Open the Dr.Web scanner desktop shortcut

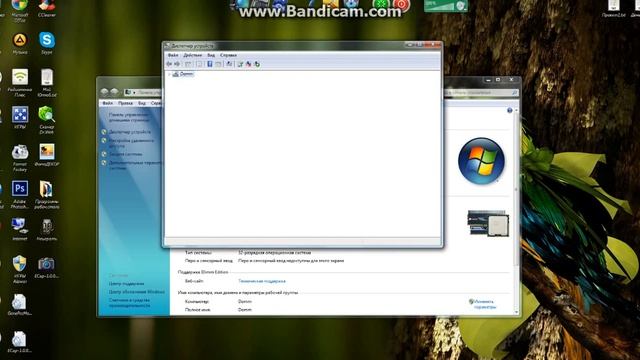click(47, 120)
